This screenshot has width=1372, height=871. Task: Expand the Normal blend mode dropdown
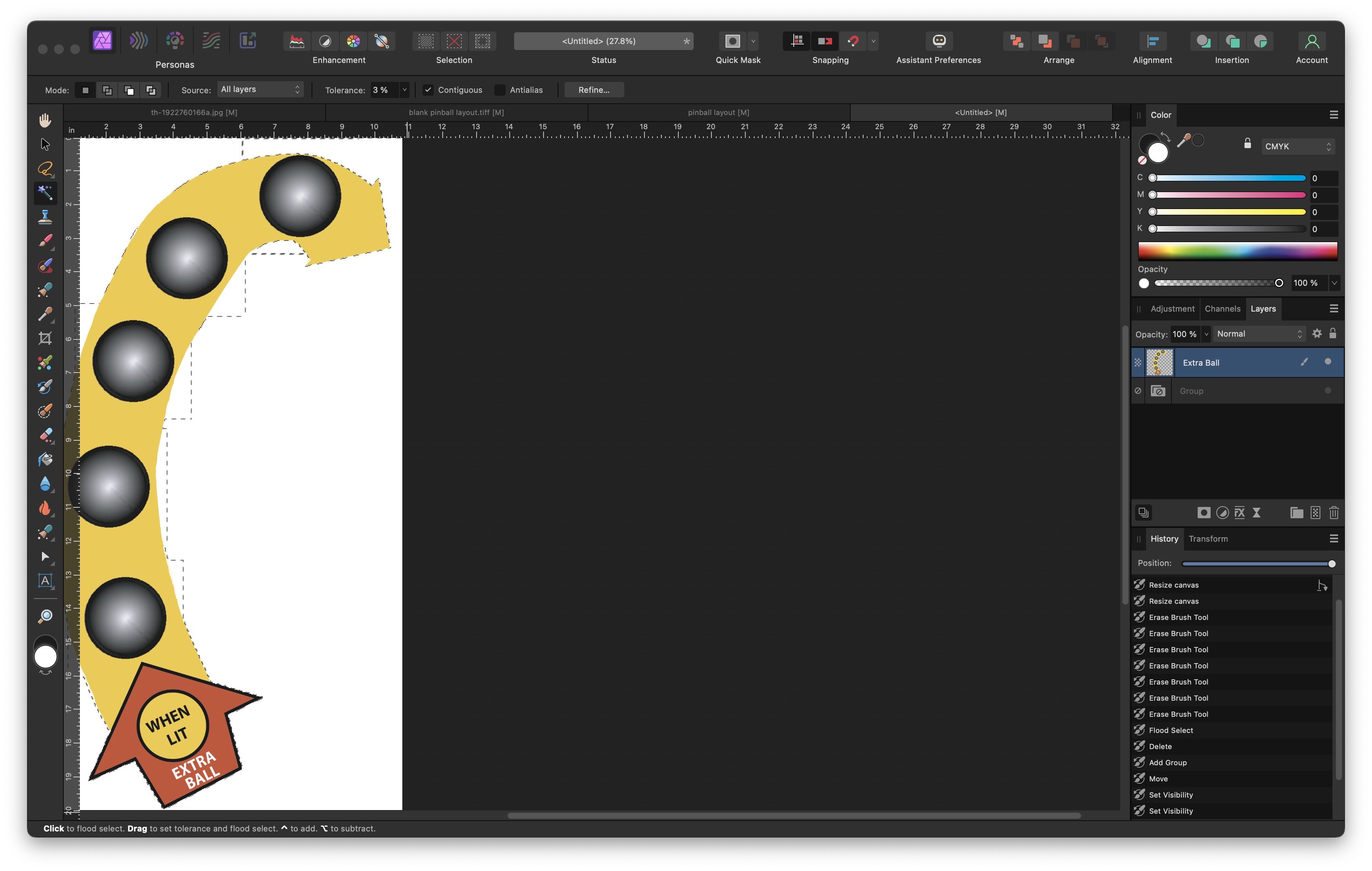[x=1259, y=334]
